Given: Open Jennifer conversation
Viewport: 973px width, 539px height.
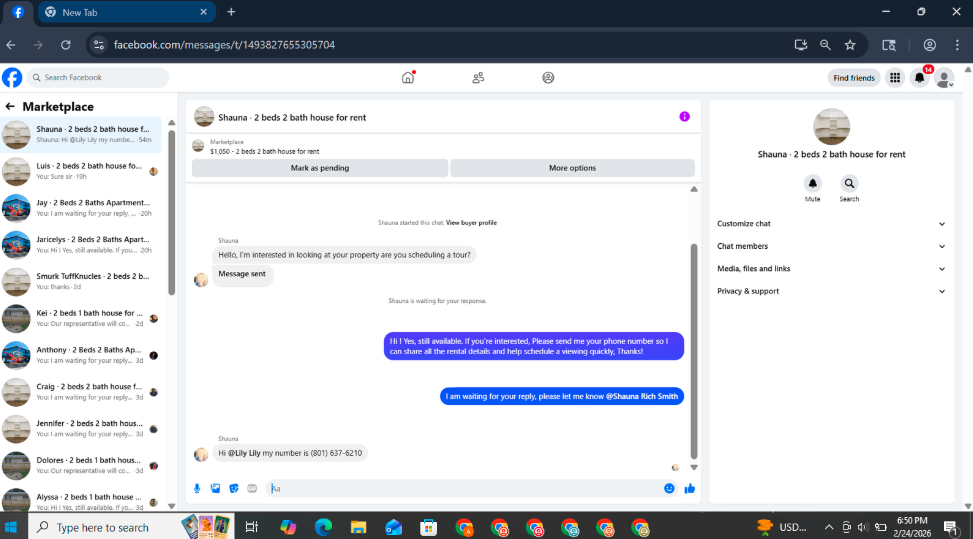Looking at the screenshot, I should pos(81,429).
